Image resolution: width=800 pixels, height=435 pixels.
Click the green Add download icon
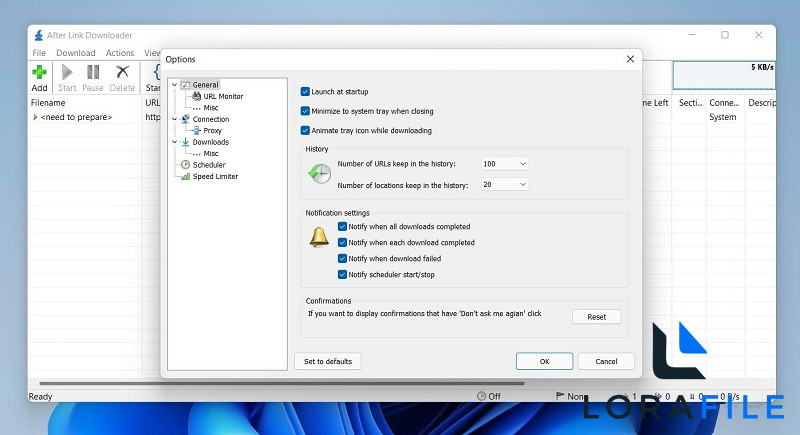(39, 72)
